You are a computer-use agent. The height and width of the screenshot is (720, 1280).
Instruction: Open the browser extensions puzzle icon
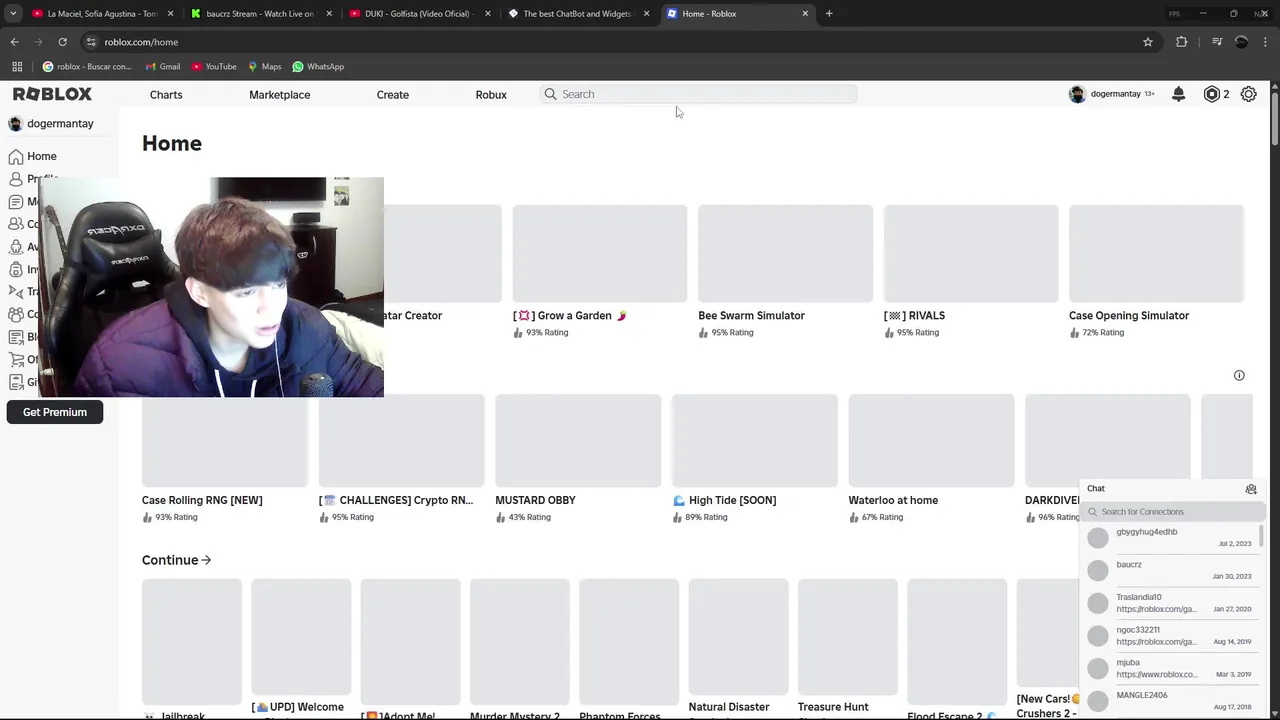1182,42
